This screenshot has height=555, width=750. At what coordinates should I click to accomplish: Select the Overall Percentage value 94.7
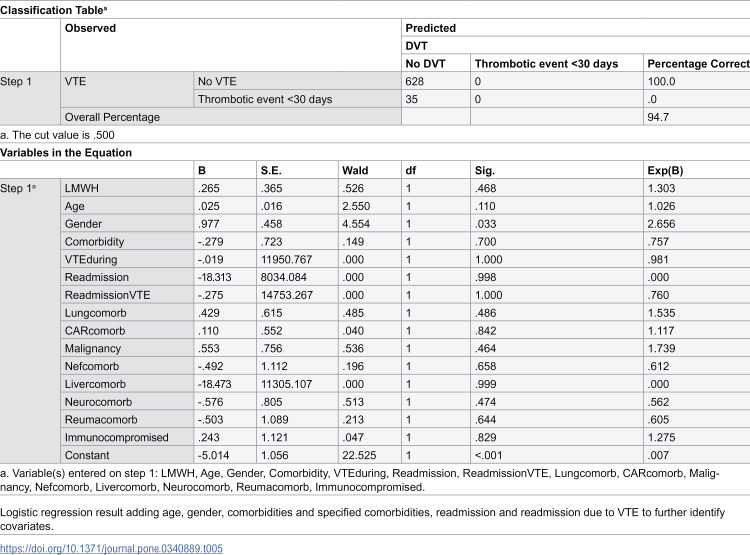pyautogui.click(x=658, y=117)
